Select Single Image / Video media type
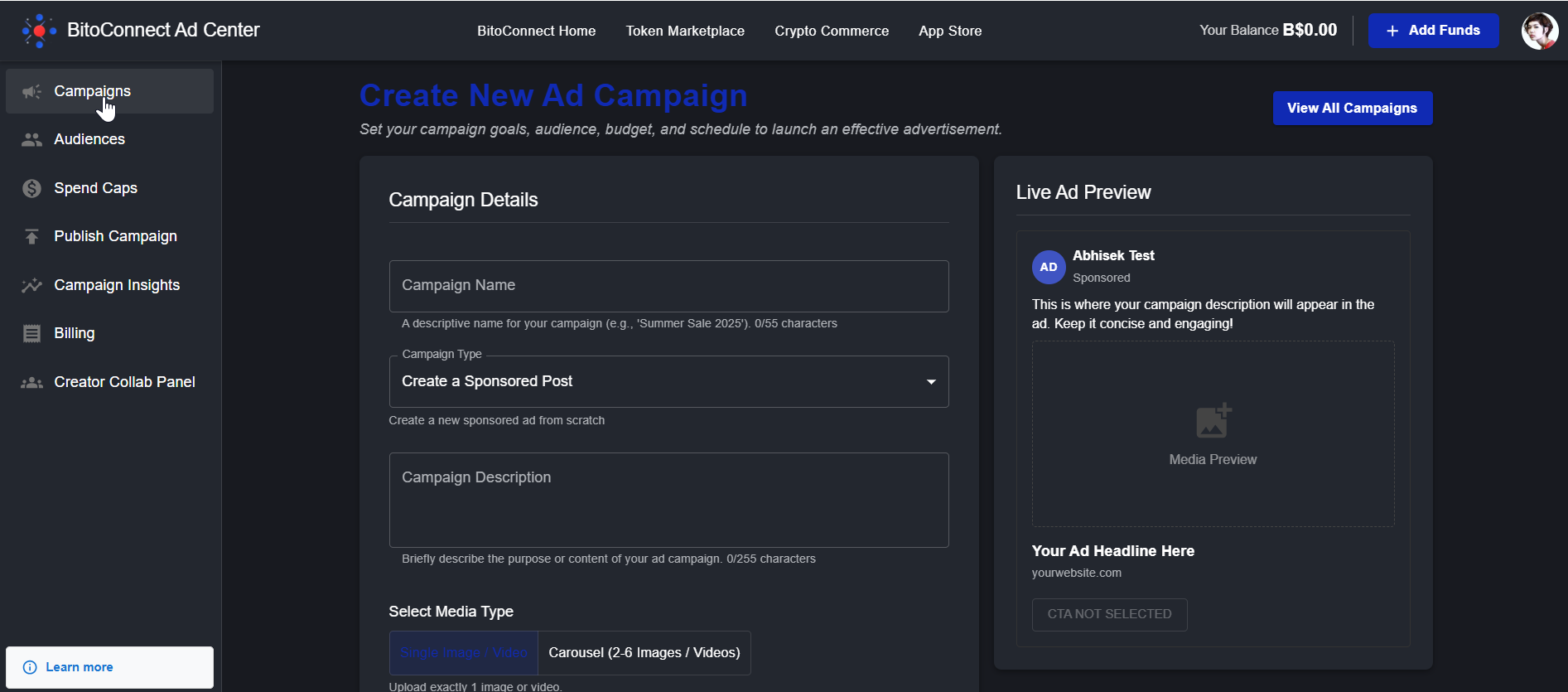 point(463,653)
